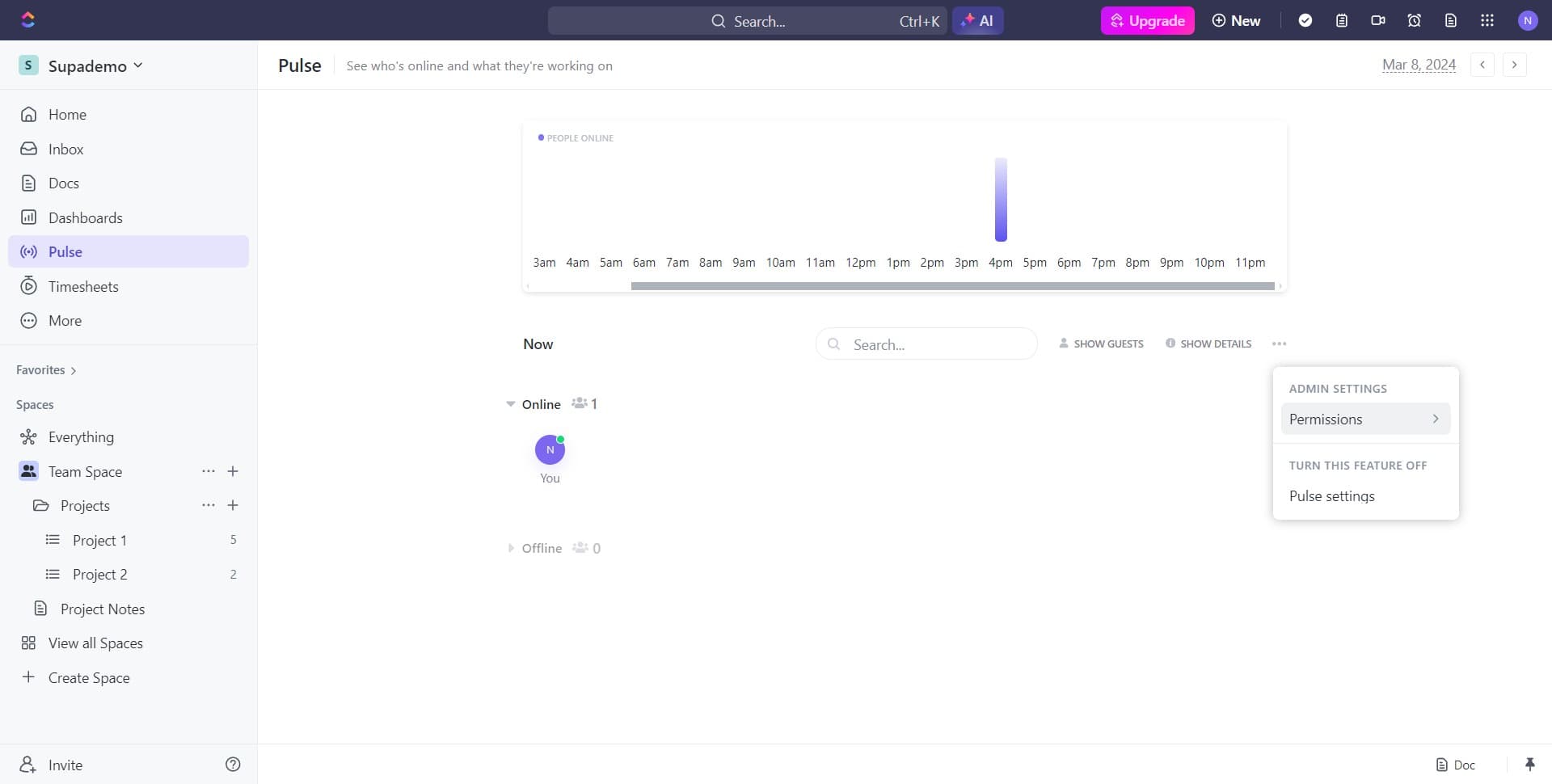Open the tasks checkmark icon
The image size is (1552, 784).
point(1305,20)
